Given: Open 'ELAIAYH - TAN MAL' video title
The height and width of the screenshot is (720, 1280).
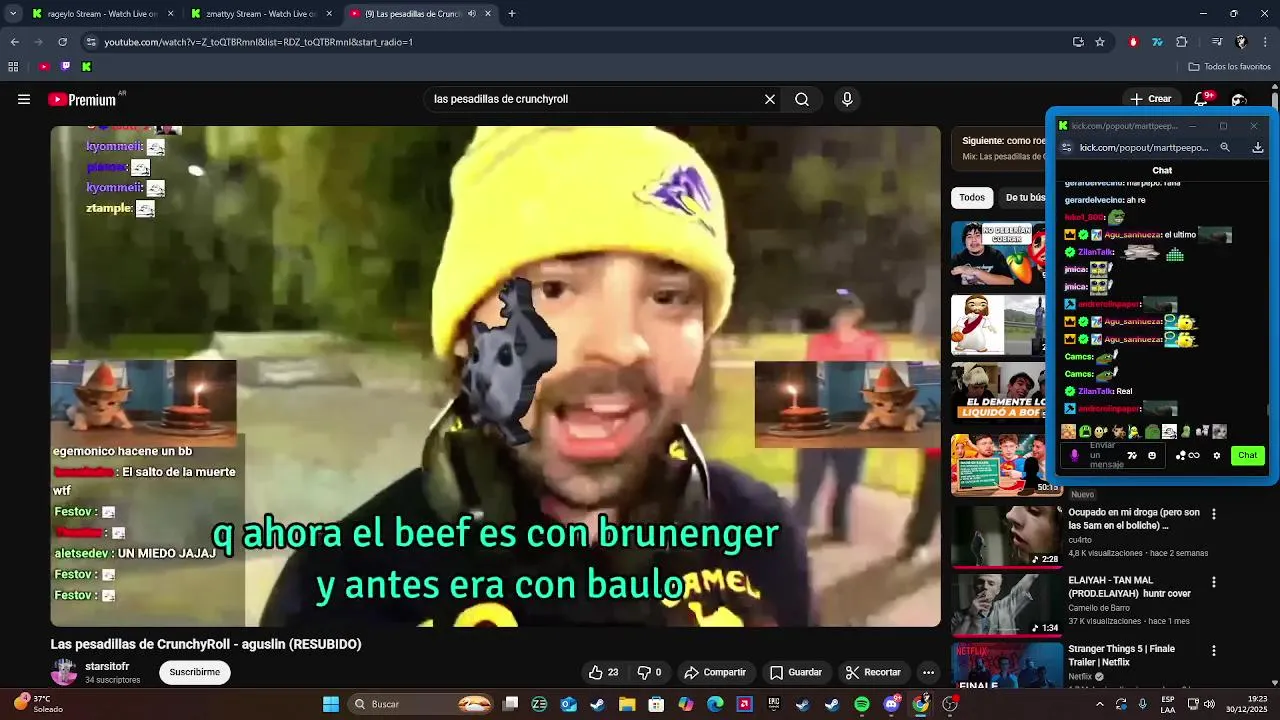Looking at the screenshot, I should [x=1129, y=587].
